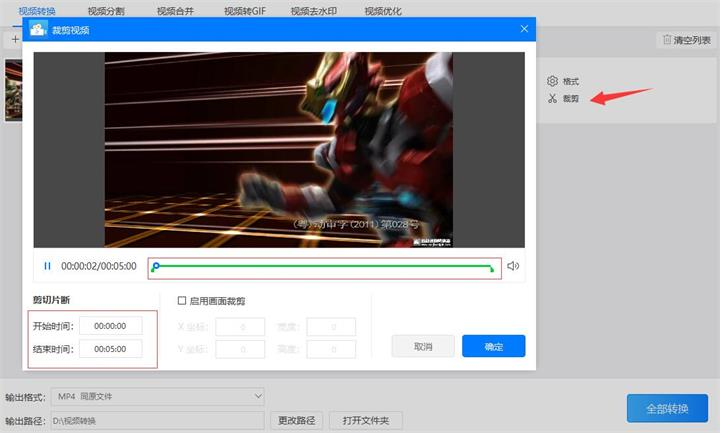
Task: Click the 剪切片断 section label
Action: (x=51, y=300)
